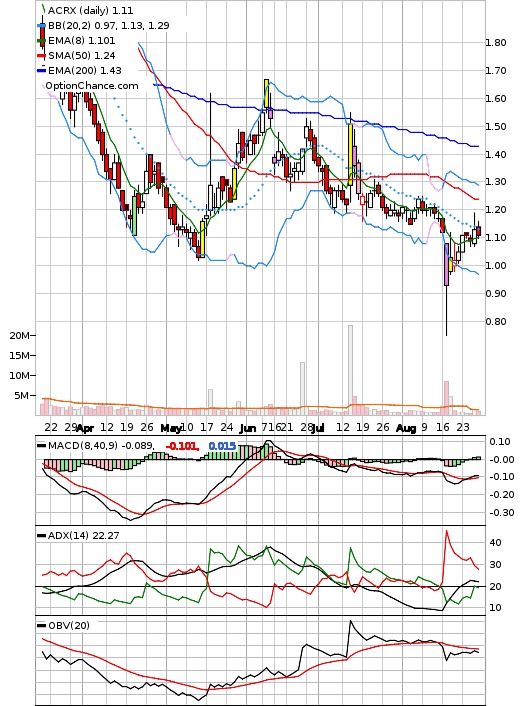
Task: Click the 30 label on ADX axis
Action: click(495, 565)
